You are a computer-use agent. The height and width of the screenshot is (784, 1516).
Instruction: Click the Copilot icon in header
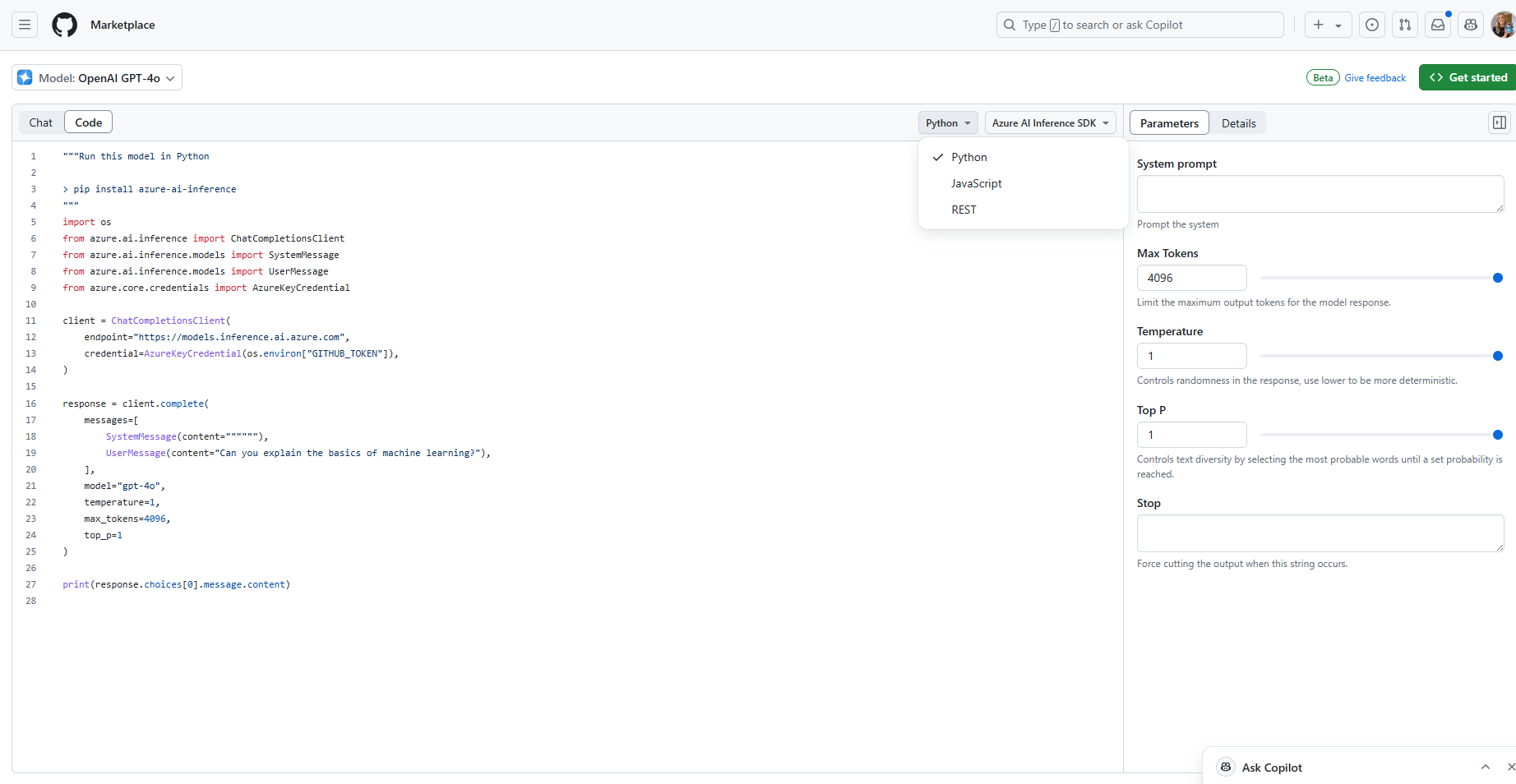(x=1471, y=25)
